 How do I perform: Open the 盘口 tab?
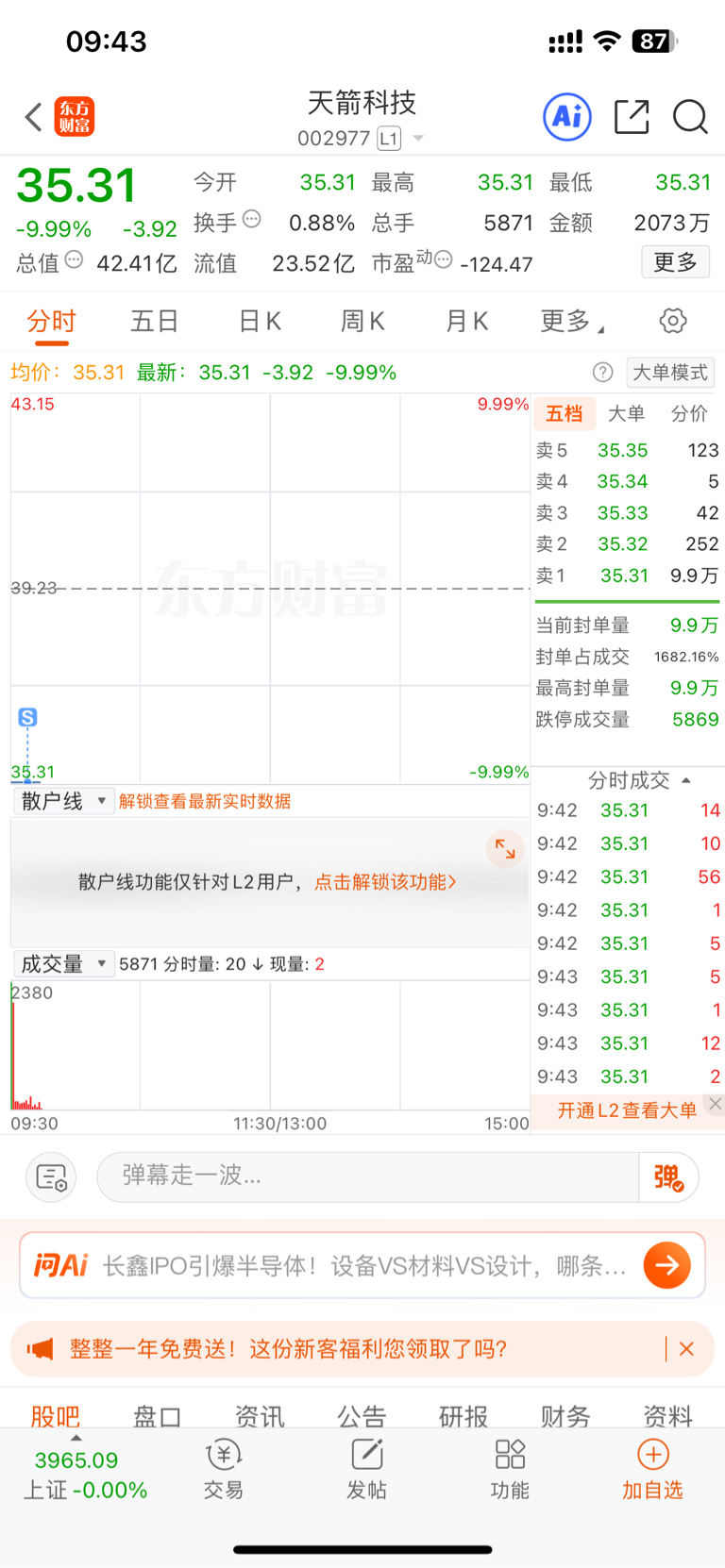(157, 1415)
